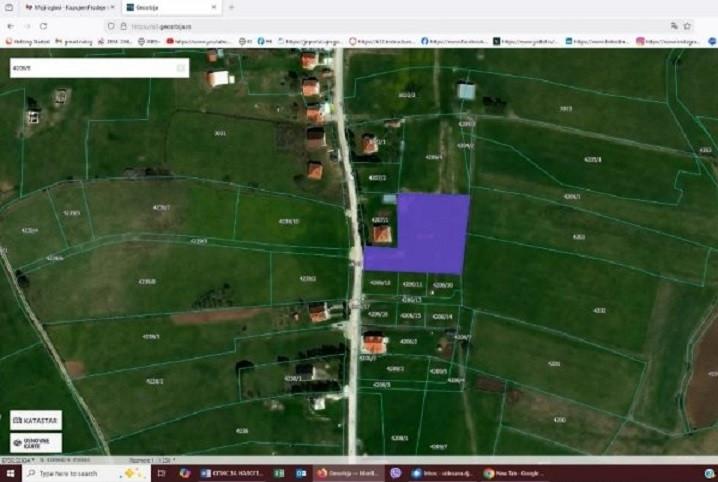718x482 pixels.
Task: Clear the parcel search box
Action: (180, 68)
